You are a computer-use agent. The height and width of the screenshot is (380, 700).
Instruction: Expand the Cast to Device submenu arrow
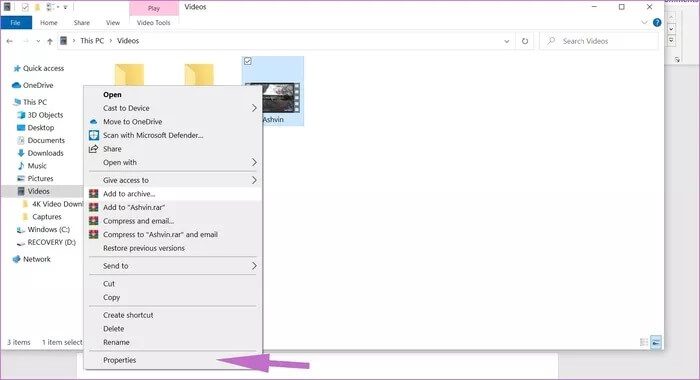coord(254,108)
